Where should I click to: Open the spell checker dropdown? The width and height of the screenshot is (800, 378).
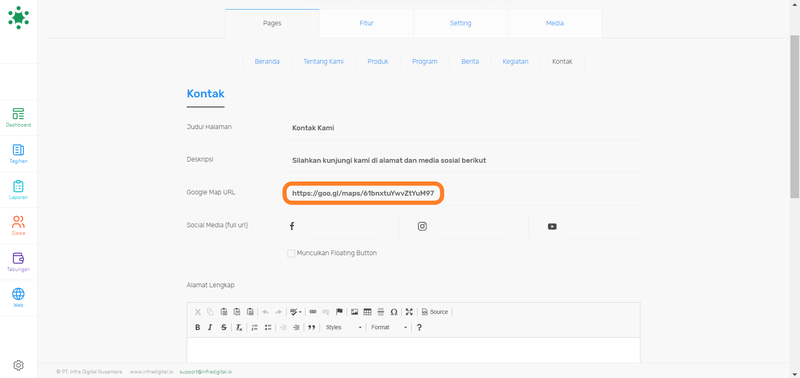[x=295, y=312]
